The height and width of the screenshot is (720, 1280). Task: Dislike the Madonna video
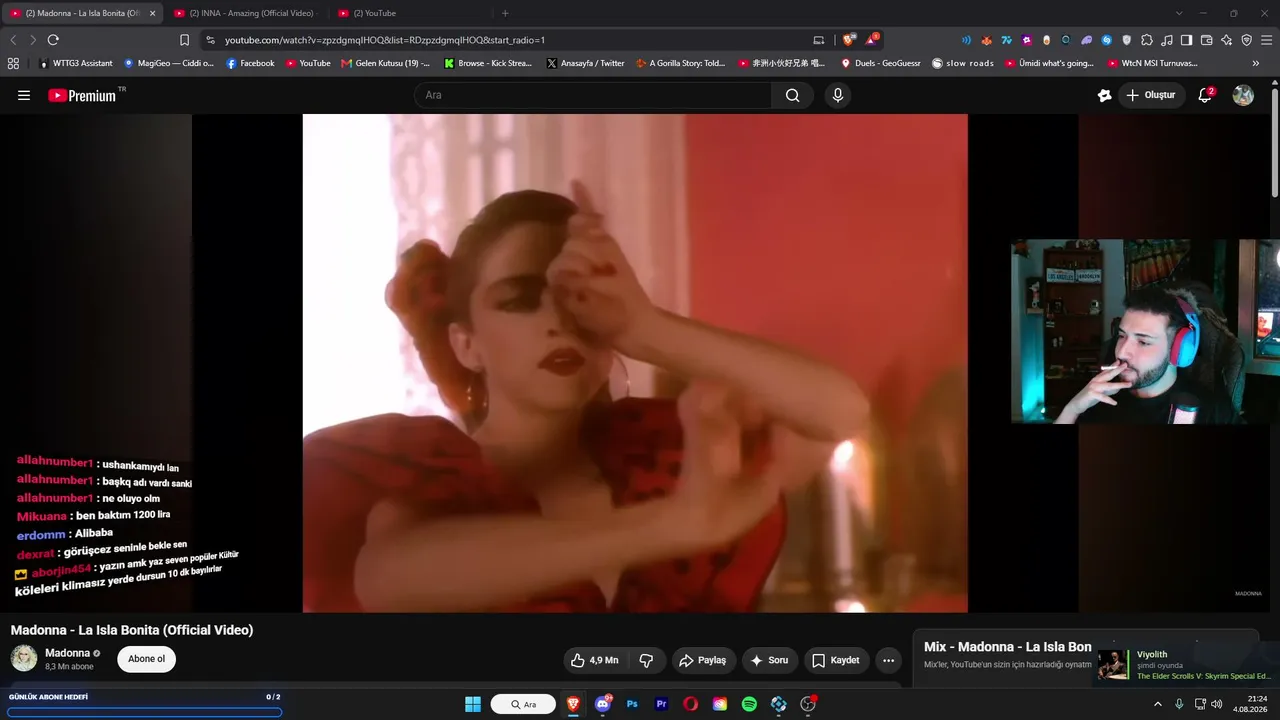point(646,660)
